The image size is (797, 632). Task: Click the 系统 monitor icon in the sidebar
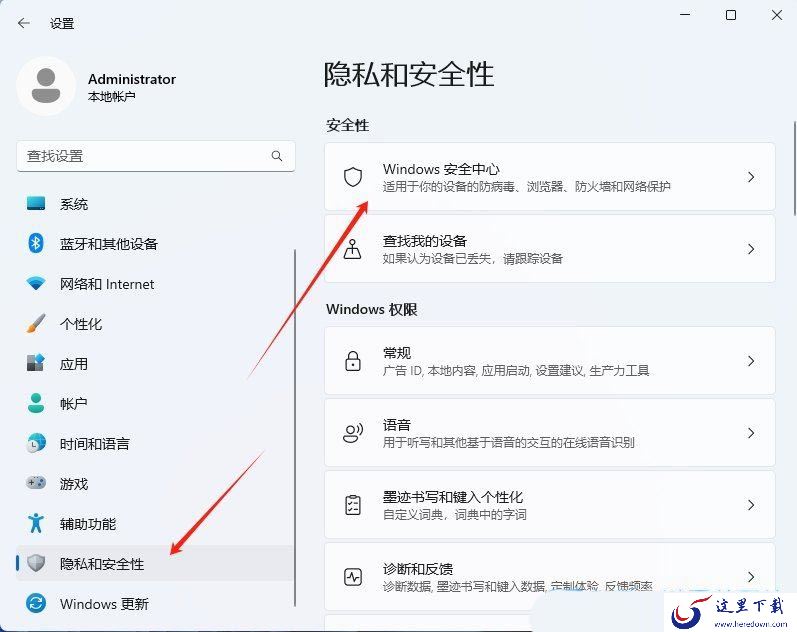point(36,204)
